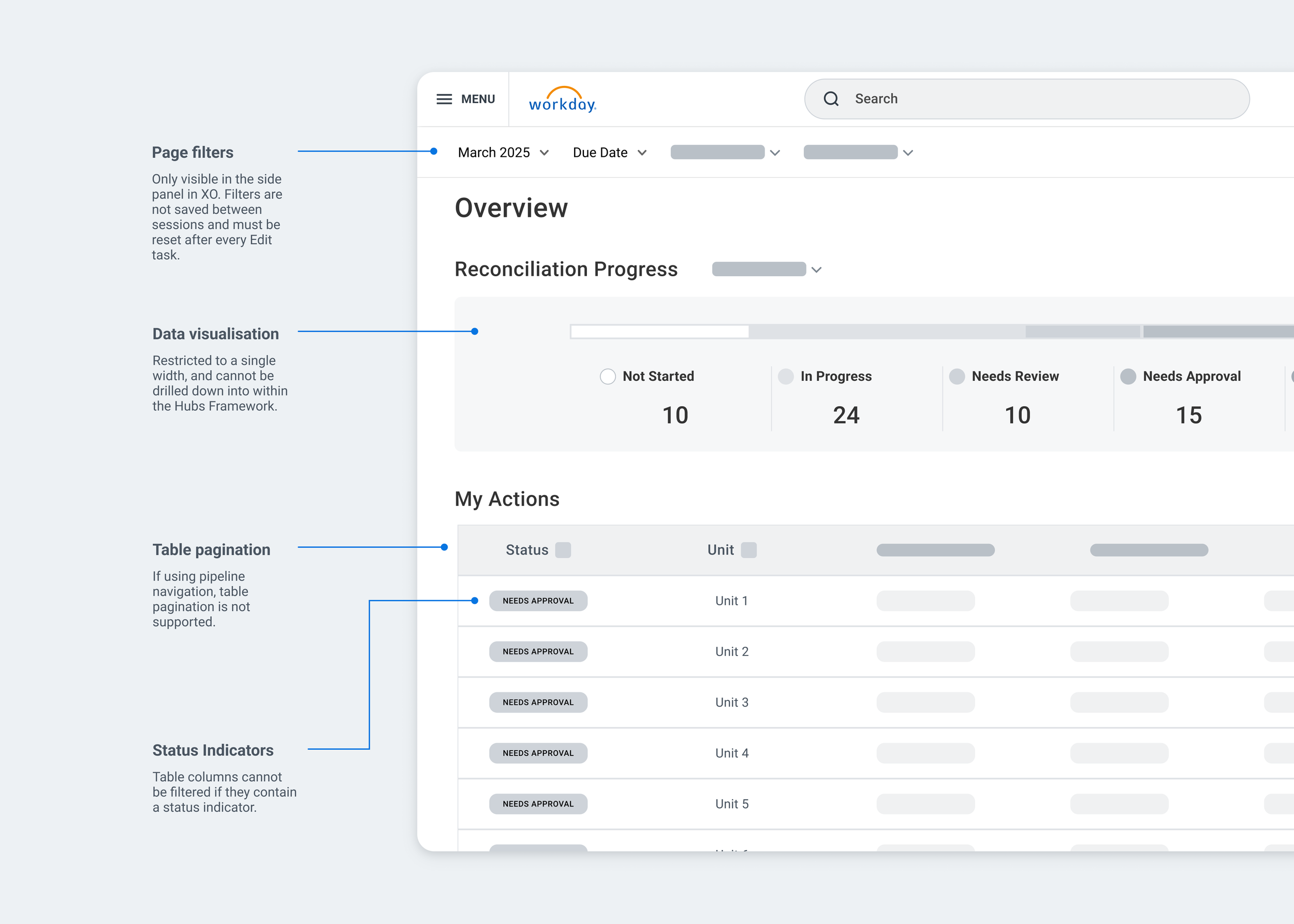Screen dimensions: 1294x924
Task: Click the Needs Review legend circle
Action: tap(957, 377)
